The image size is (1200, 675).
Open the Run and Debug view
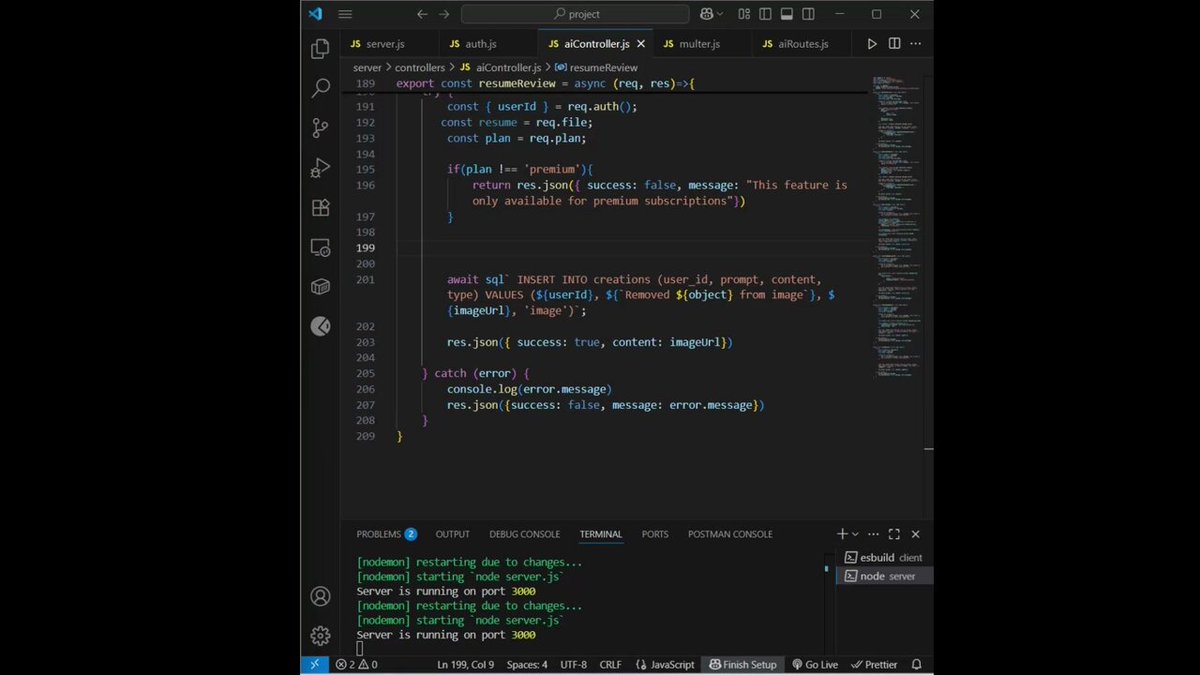[x=320, y=168]
